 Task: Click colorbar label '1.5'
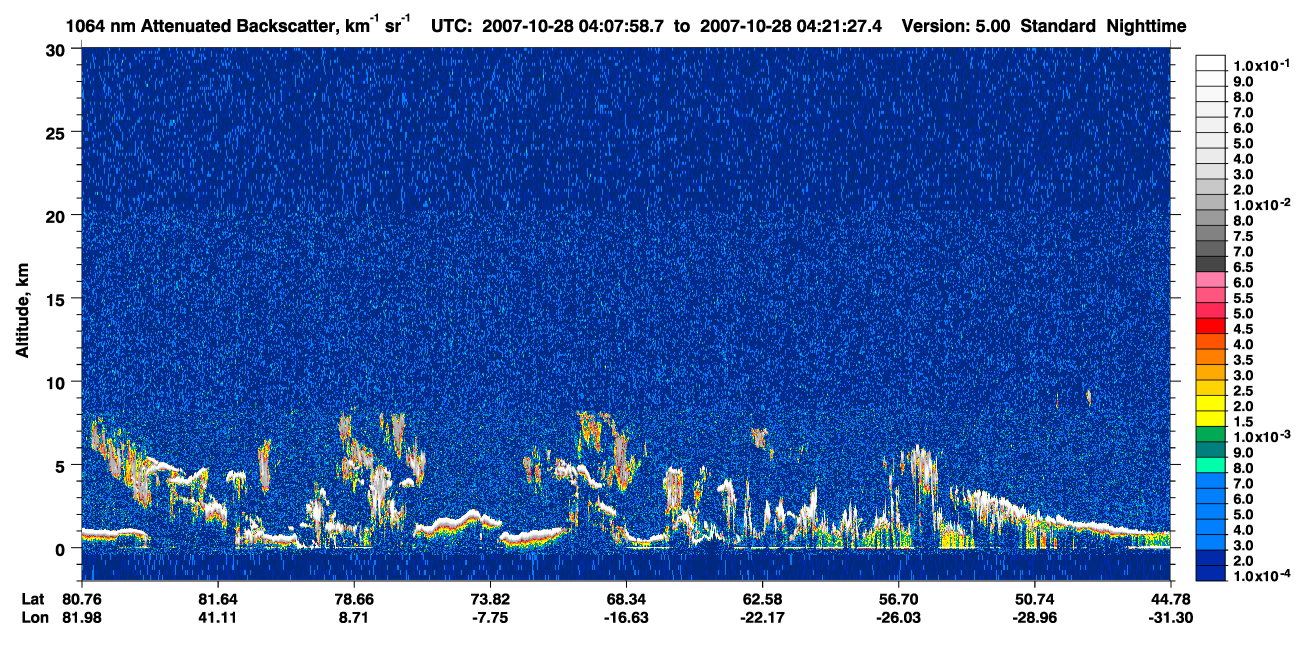1243,421
